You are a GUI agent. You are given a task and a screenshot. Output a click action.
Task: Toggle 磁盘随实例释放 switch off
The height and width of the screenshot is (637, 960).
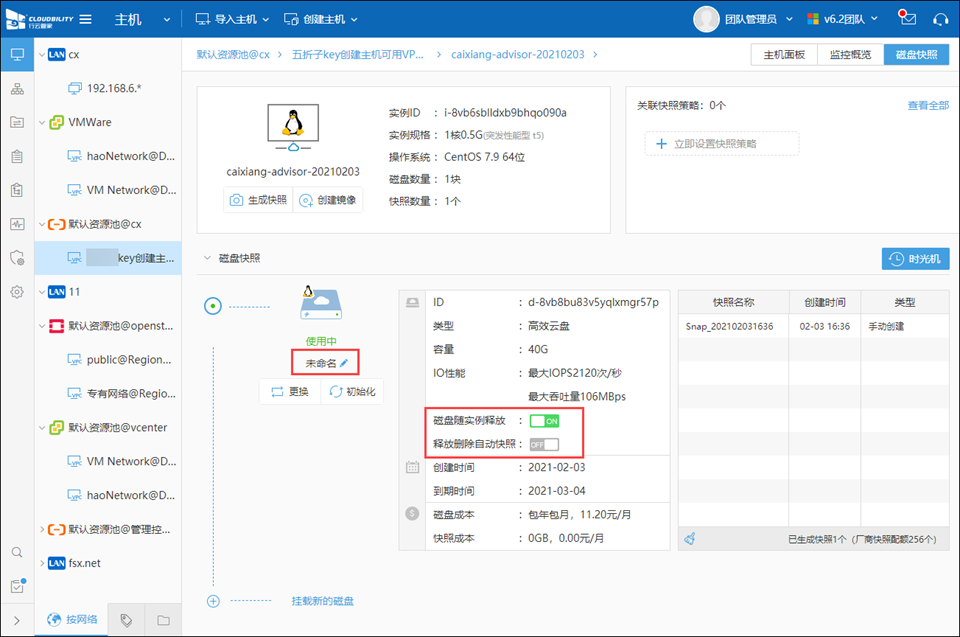tap(544, 421)
